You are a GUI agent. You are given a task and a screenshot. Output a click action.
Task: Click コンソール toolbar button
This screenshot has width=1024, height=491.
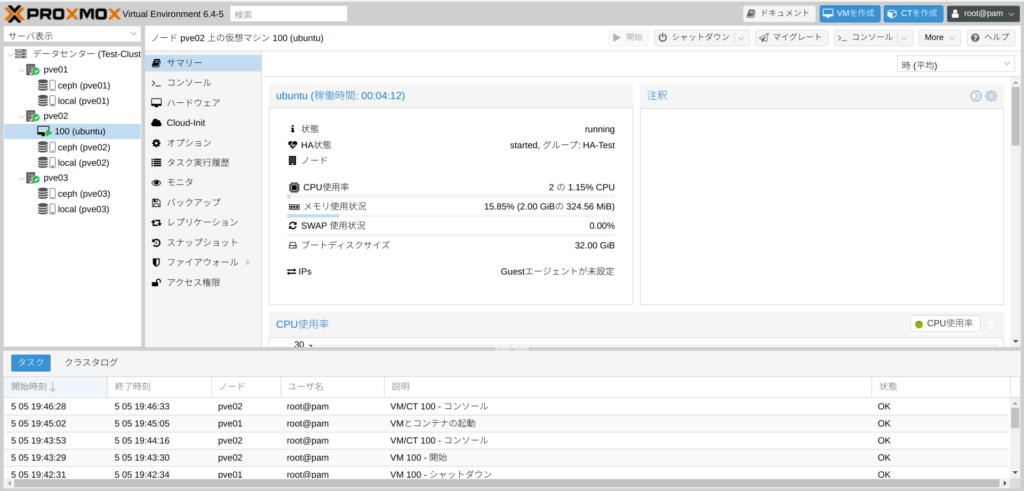865,38
